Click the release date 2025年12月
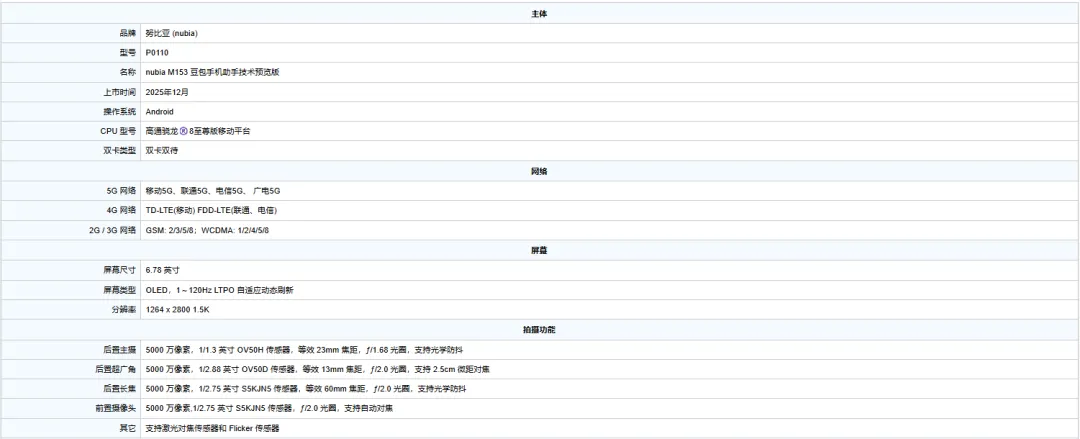This screenshot has width=1080, height=439. (167, 92)
